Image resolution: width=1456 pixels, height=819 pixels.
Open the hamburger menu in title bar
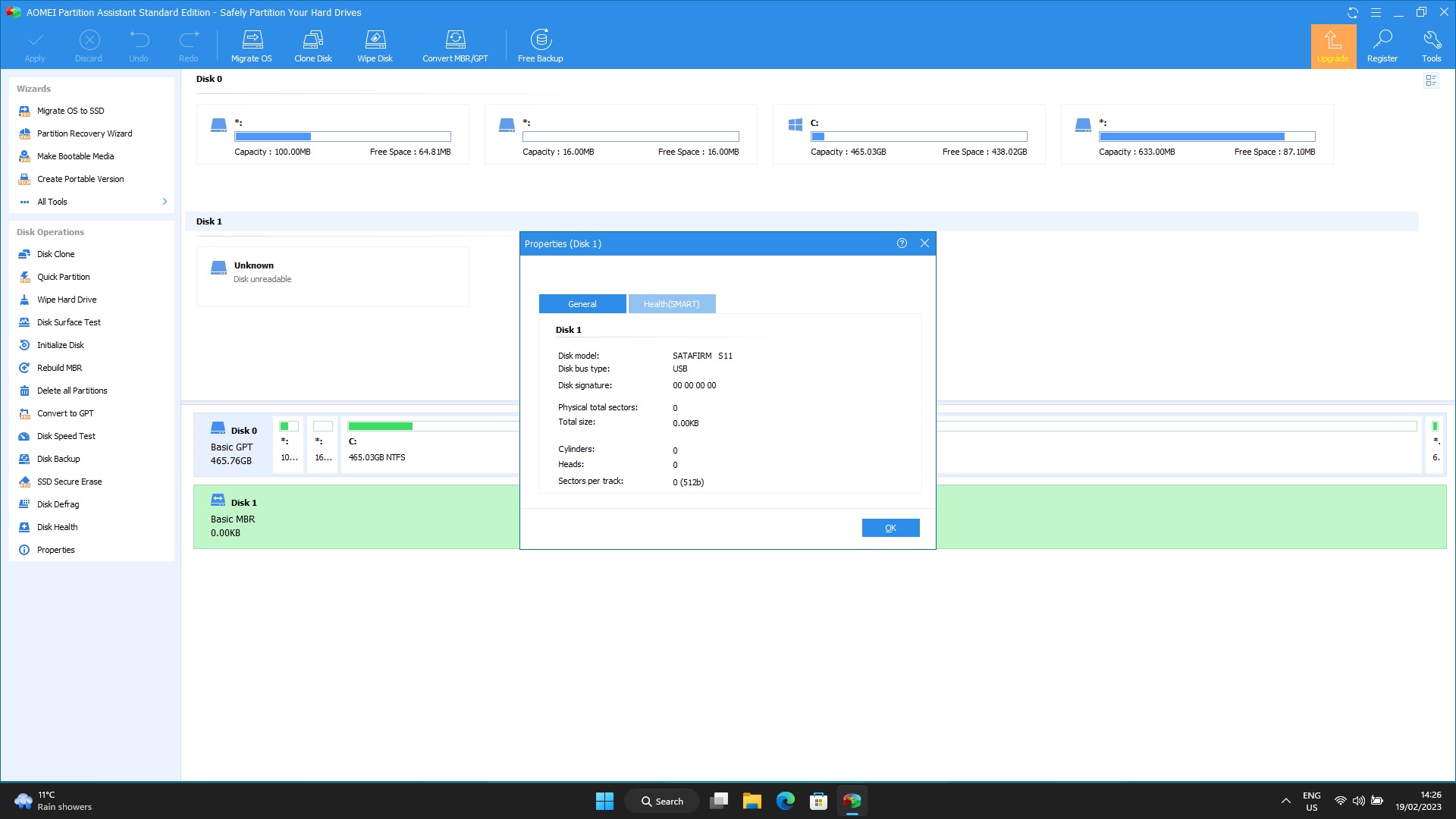1376,12
